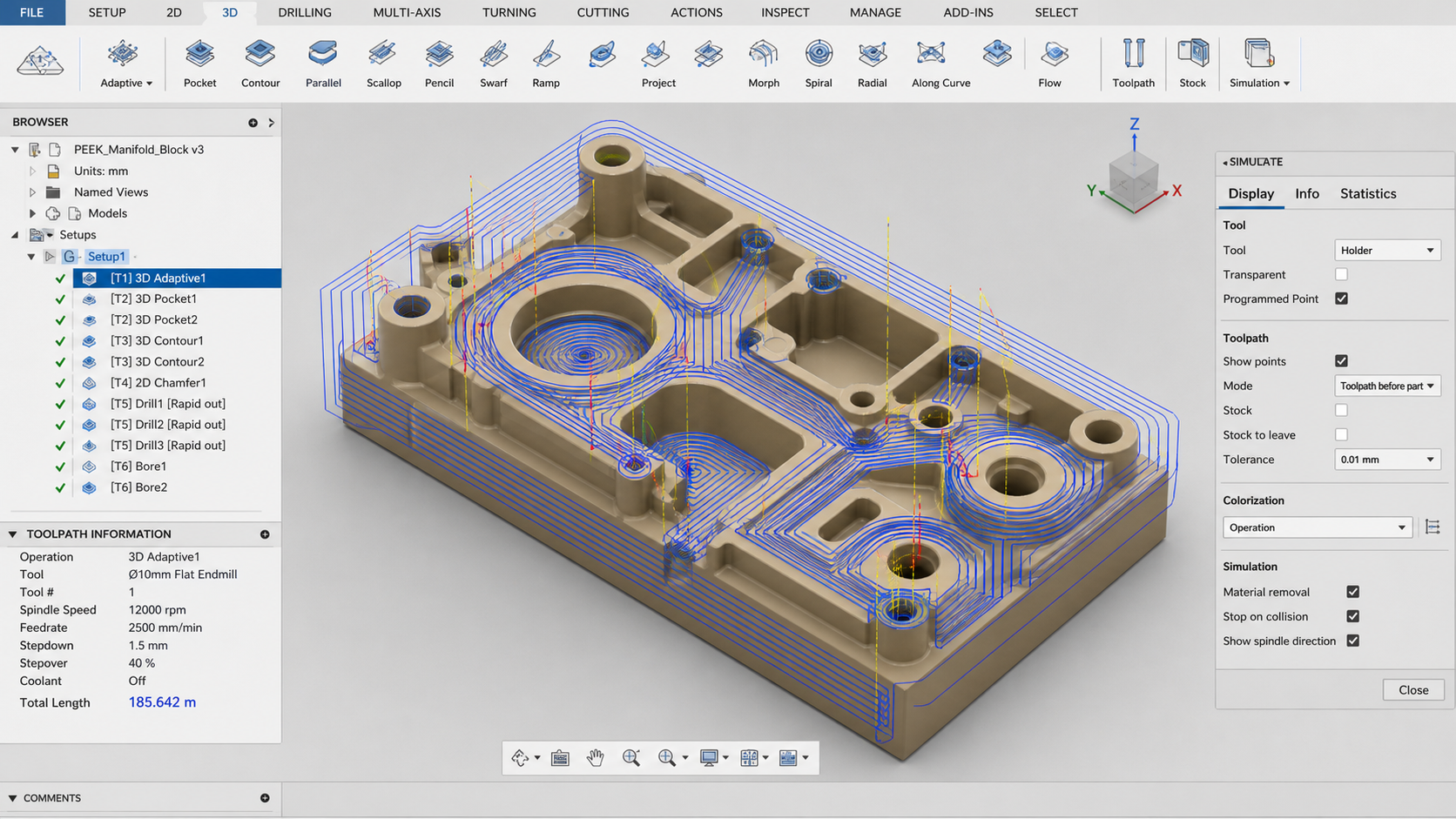Select the Flow toolpath icon

click(x=1054, y=55)
